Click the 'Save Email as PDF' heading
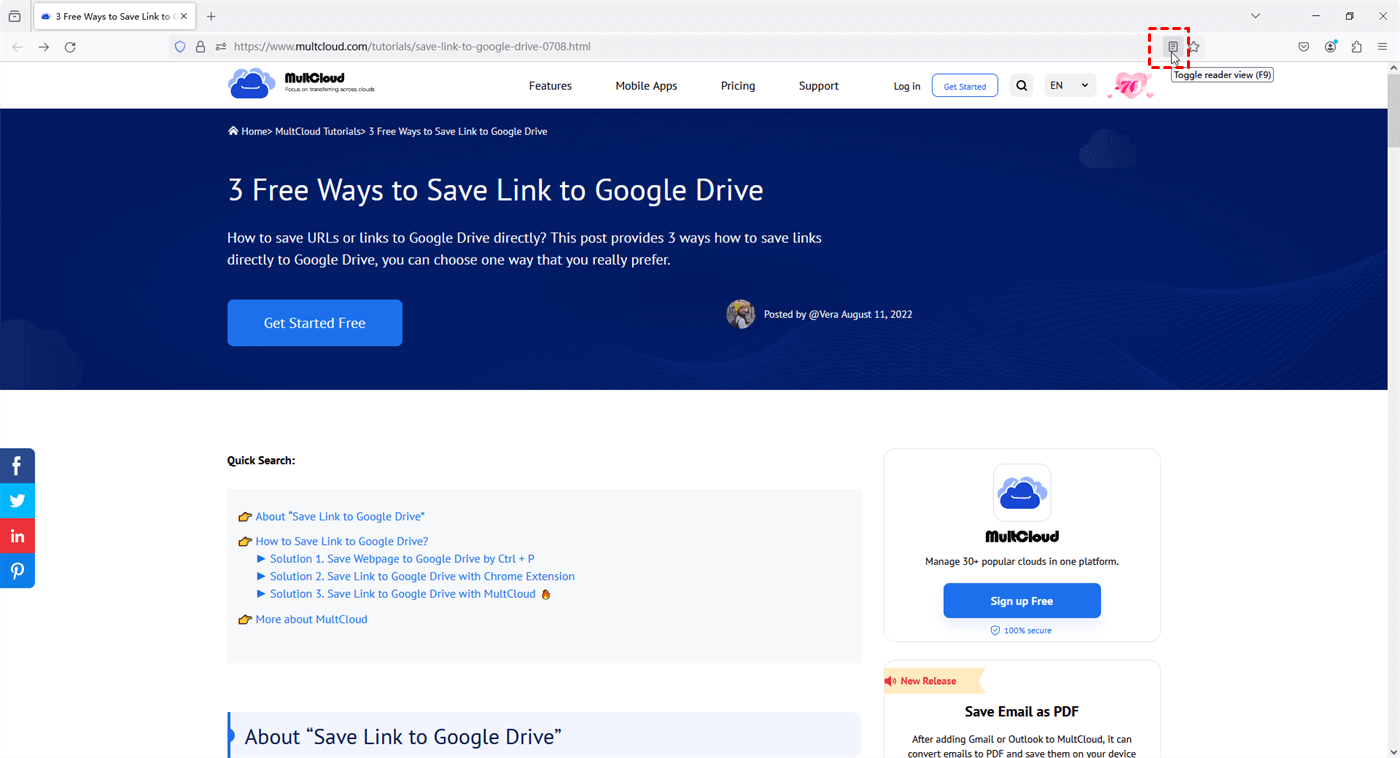Image resolution: width=1400 pixels, height=758 pixels. click(1022, 712)
